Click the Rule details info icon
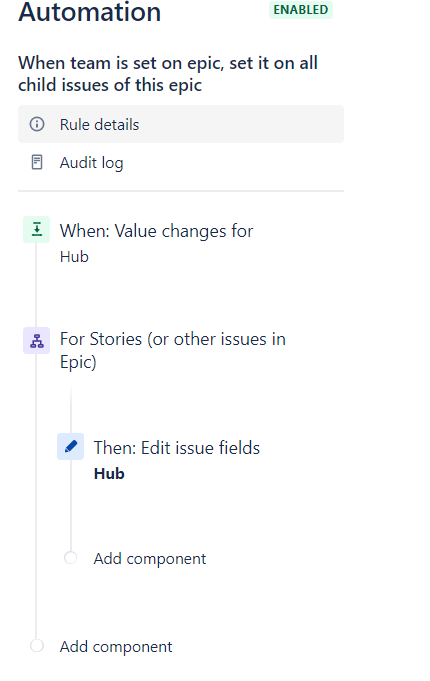 [x=37, y=124]
